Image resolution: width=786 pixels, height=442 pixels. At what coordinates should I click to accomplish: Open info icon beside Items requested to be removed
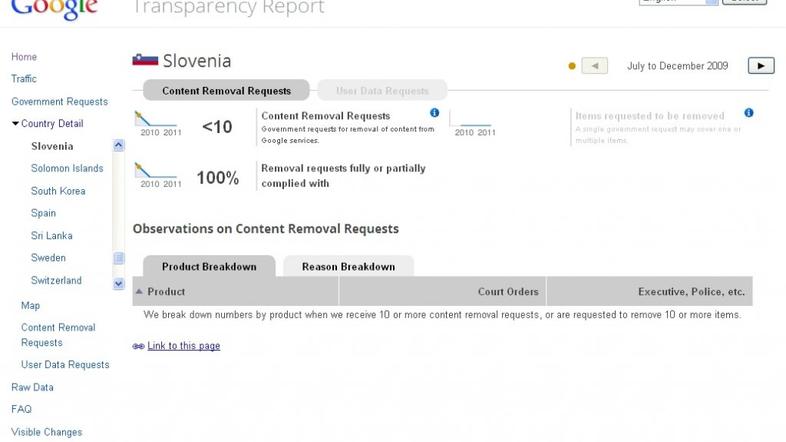[x=749, y=114]
